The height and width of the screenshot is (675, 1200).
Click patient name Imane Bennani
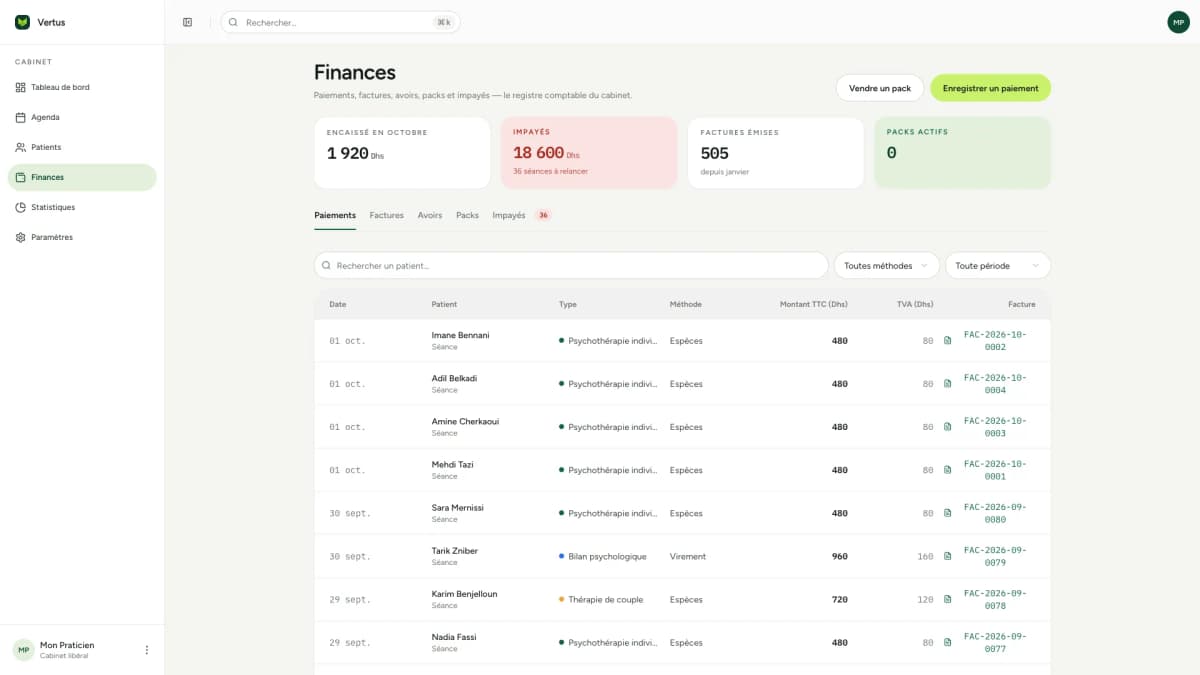460,335
